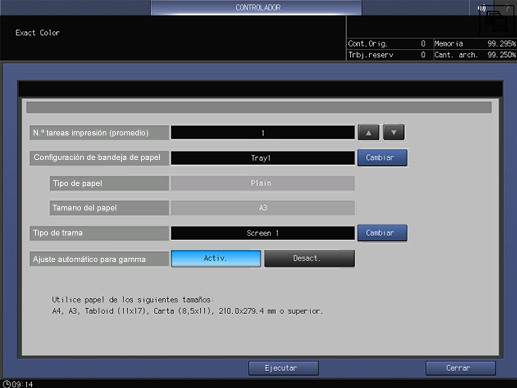The width and height of the screenshot is (517, 388).
Task: Click the 'Utilice papel de los siguientes tamaños' note
Action: 132,300
